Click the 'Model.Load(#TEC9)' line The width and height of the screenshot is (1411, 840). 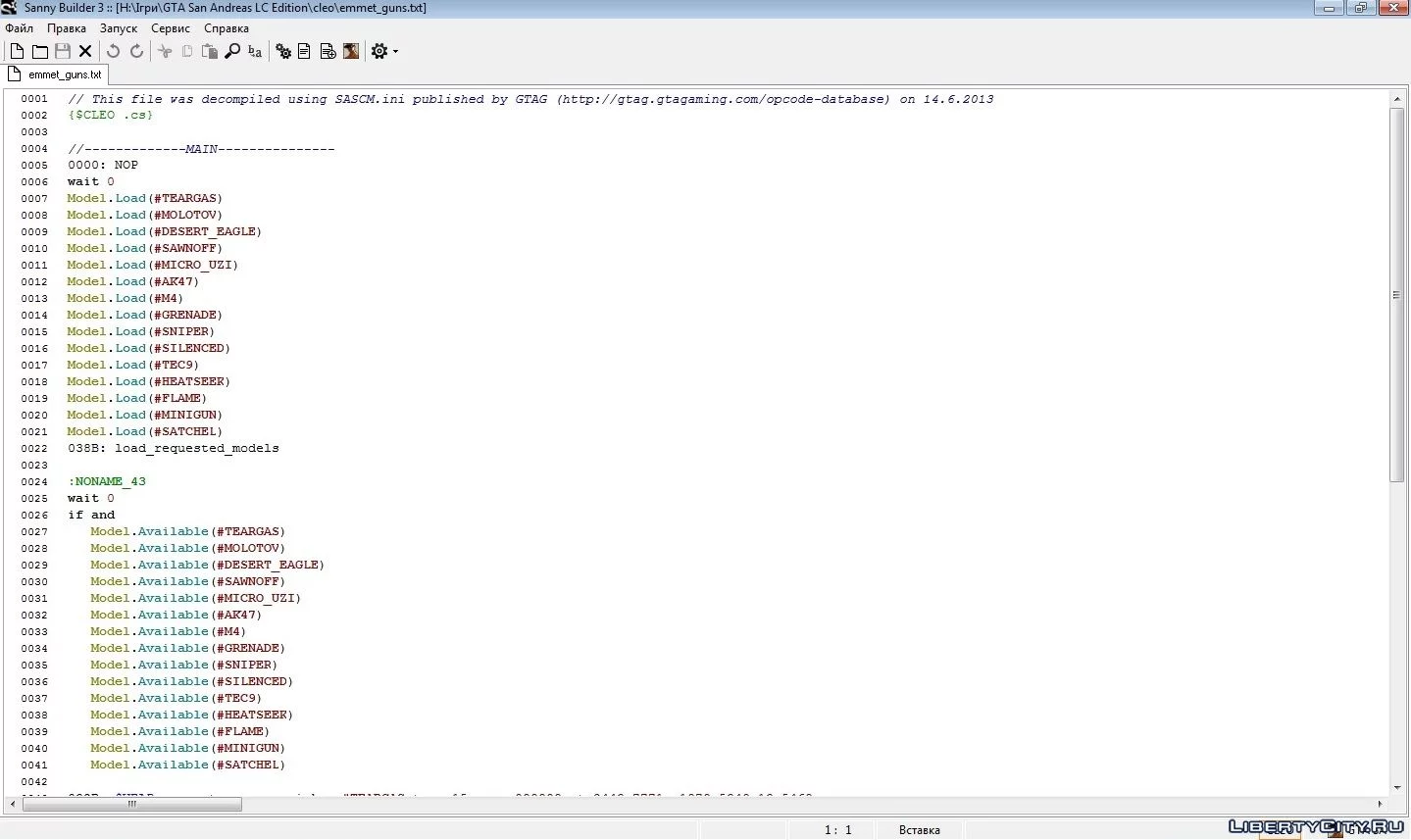pyautogui.click(x=133, y=366)
